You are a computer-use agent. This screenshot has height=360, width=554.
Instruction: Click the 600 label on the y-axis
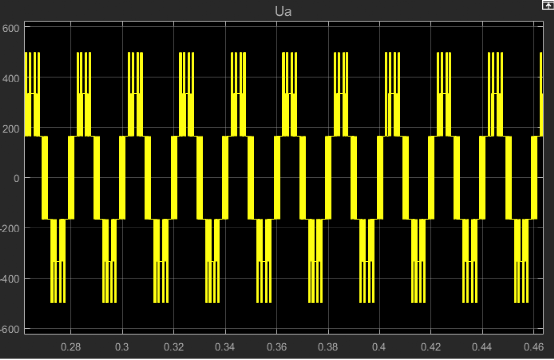pyautogui.click(x=11, y=28)
